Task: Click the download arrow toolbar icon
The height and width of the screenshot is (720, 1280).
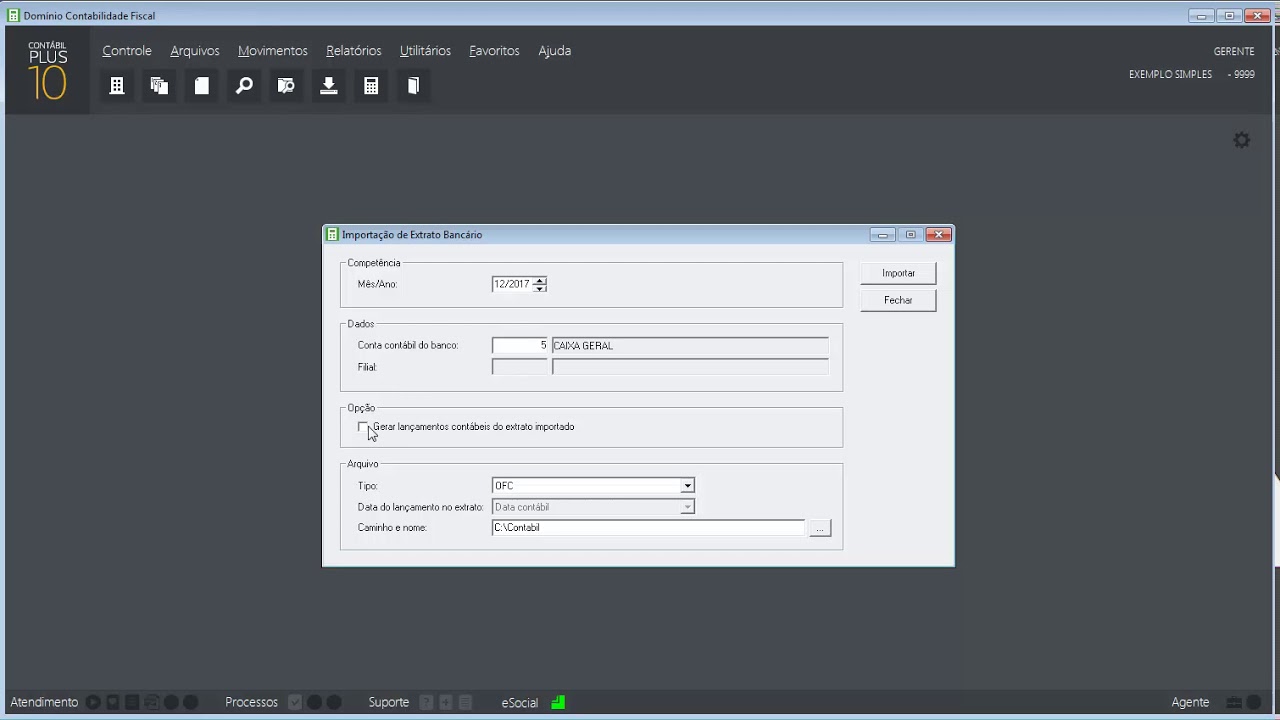Action: pyautogui.click(x=329, y=86)
